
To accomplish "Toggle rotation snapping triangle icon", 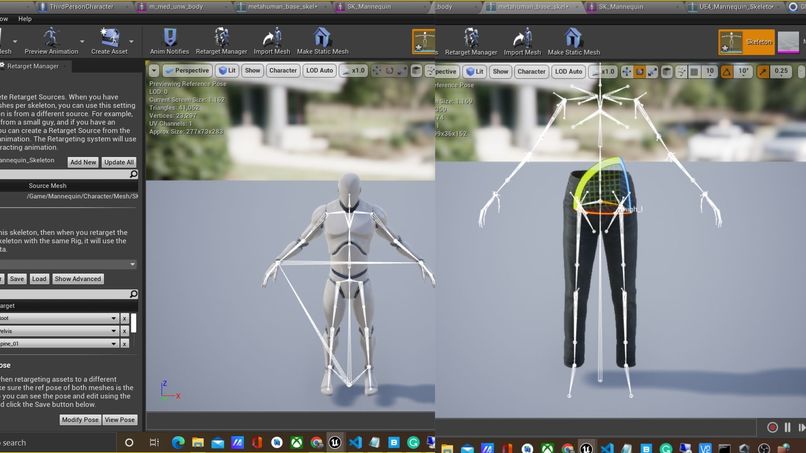I will [x=726, y=72].
